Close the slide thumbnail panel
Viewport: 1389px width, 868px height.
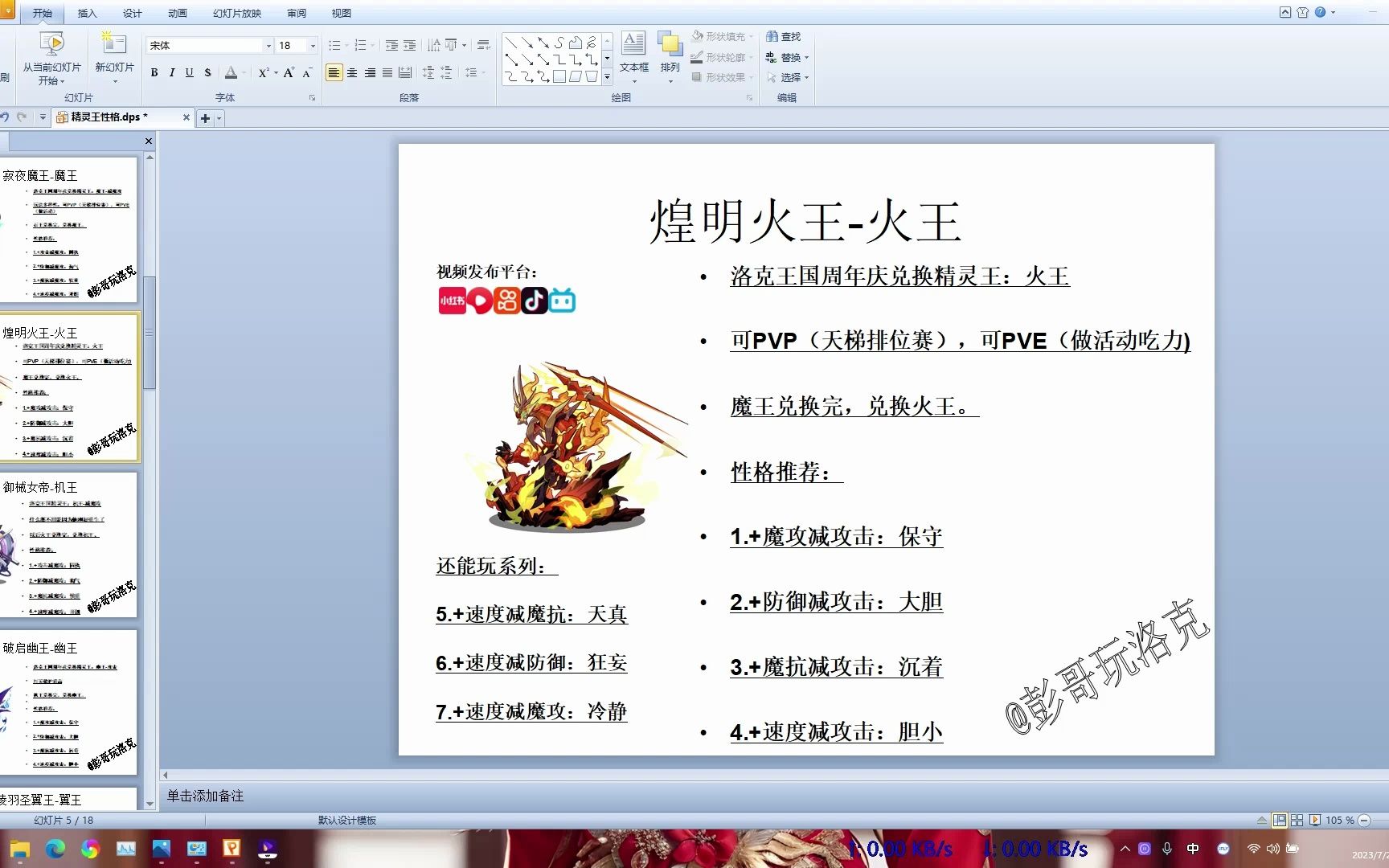tap(148, 141)
